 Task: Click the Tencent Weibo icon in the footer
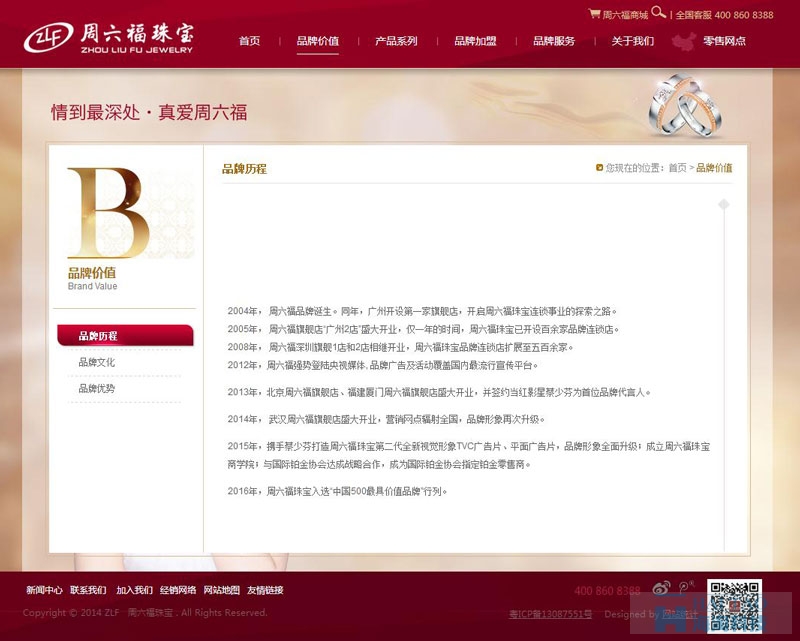[687, 587]
